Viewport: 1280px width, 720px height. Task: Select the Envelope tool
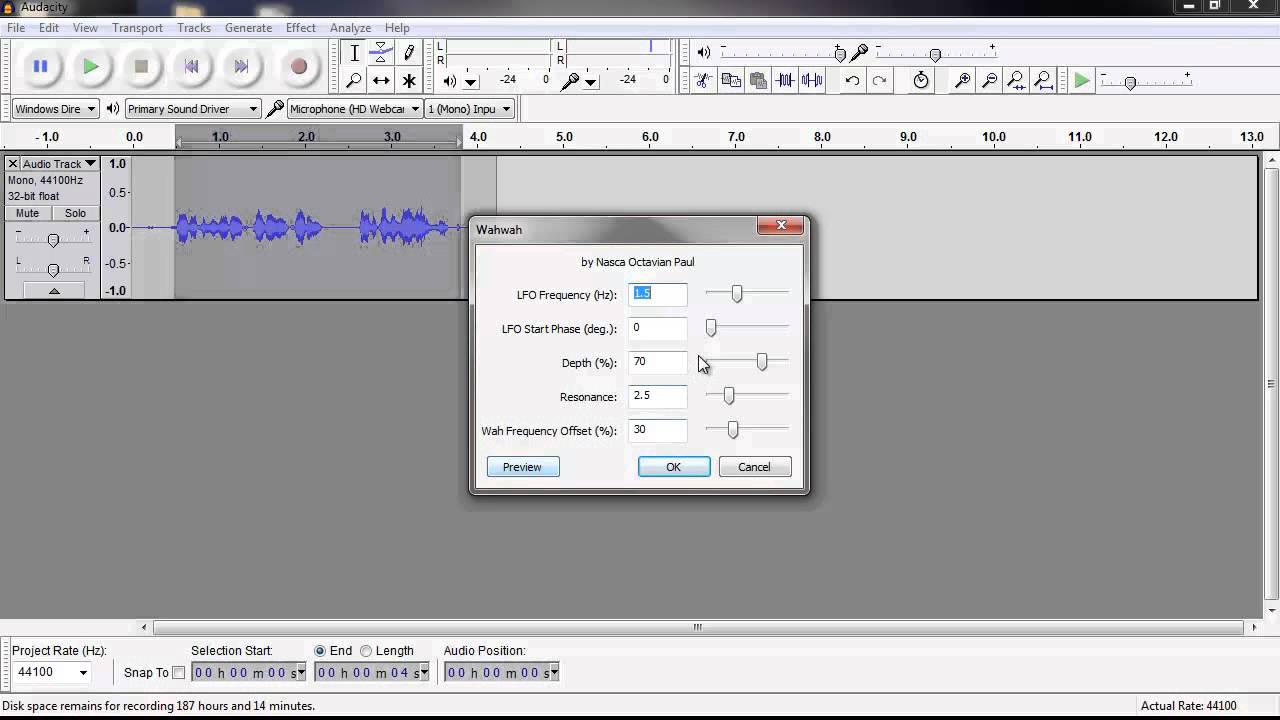point(381,53)
